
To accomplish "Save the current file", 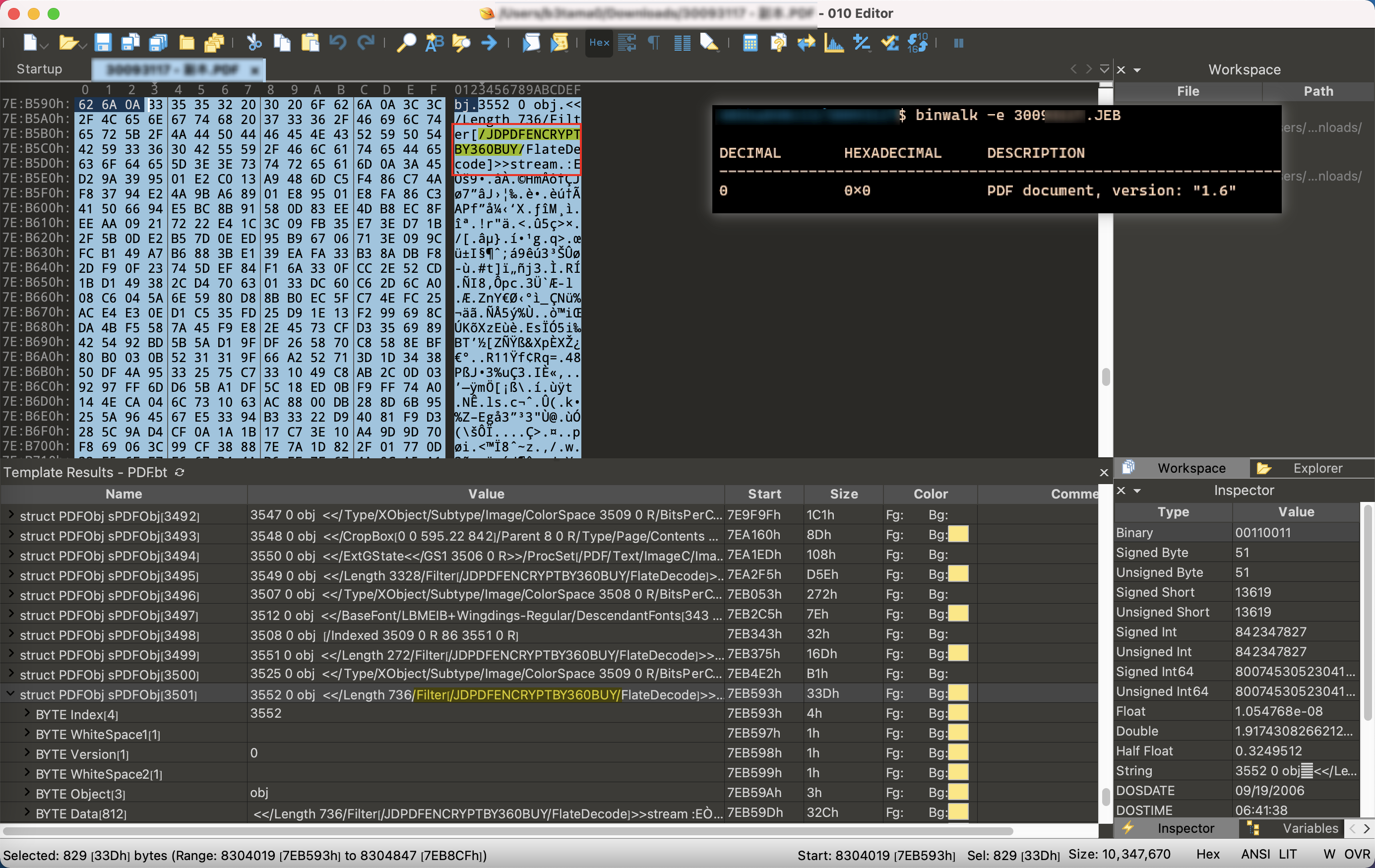I will (103, 43).
